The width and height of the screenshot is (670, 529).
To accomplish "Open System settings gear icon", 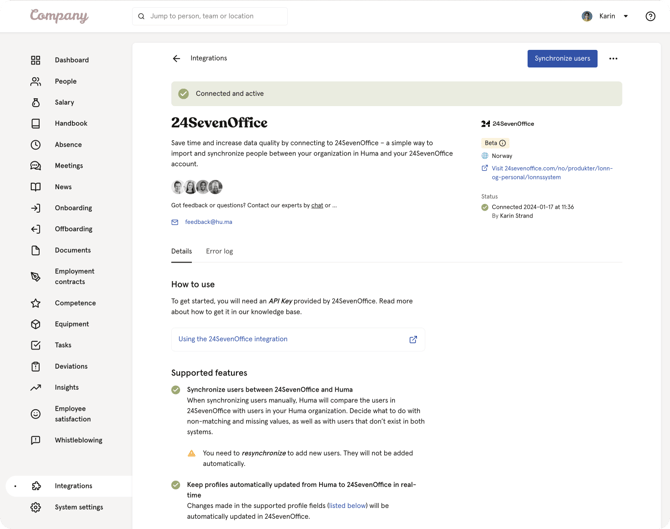I will (x=35, y=507).
